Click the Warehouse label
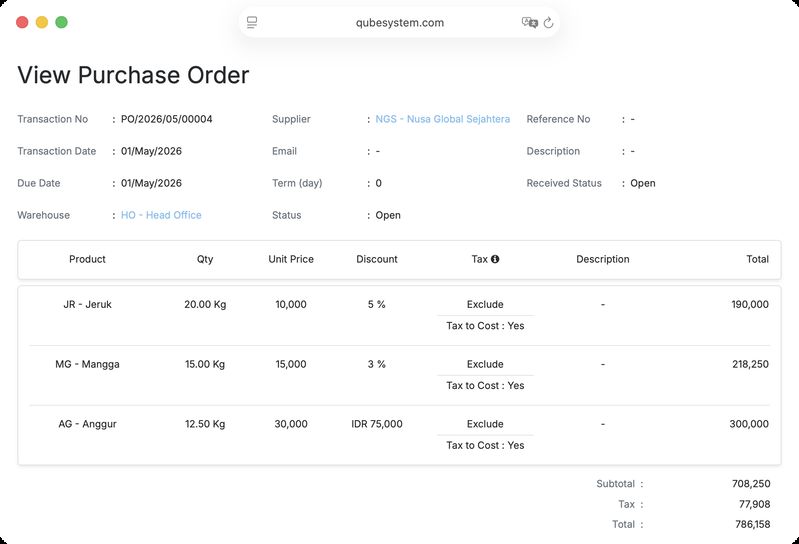This screenshot has height=544, width=799. (x=43, y=215)
